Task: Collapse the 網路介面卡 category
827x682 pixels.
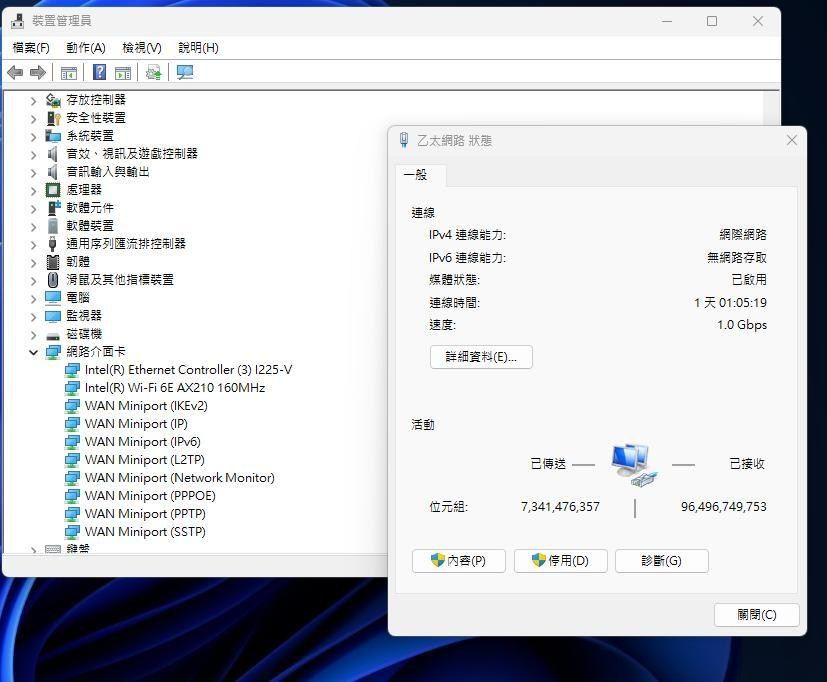Action: point(33,351)
